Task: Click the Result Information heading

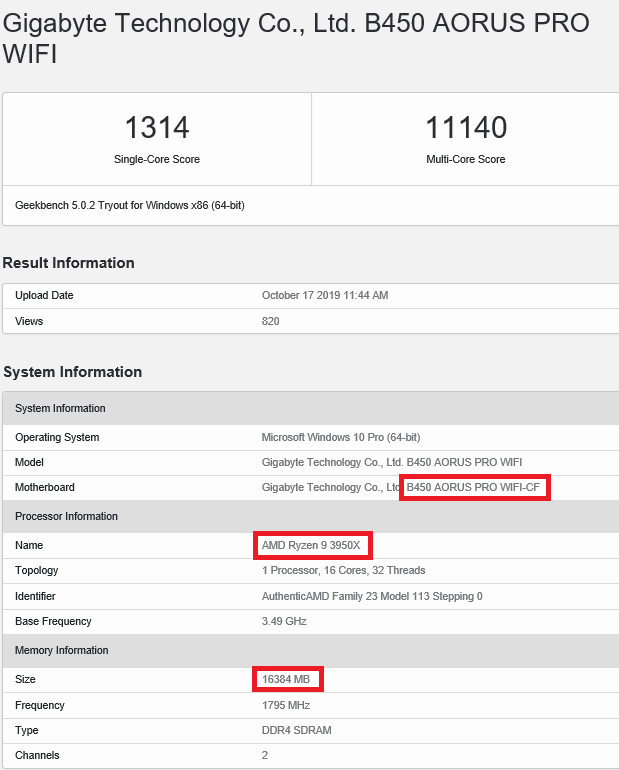Action: click(68, 263)
